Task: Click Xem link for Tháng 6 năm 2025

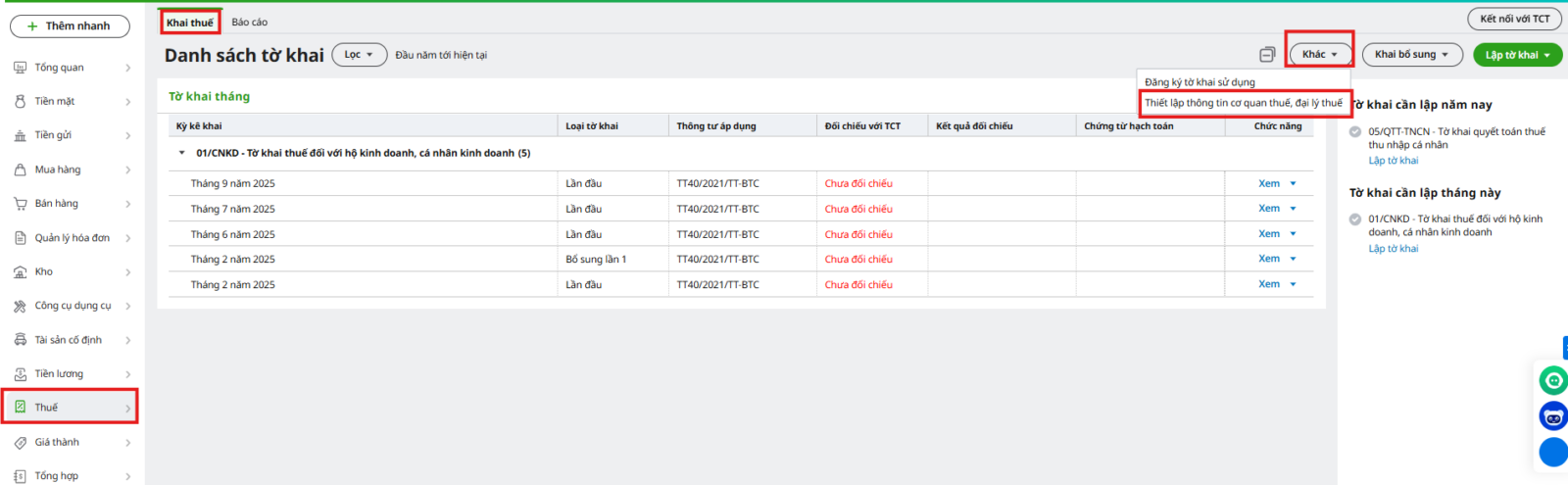Action: click(x=1269, y=234)
